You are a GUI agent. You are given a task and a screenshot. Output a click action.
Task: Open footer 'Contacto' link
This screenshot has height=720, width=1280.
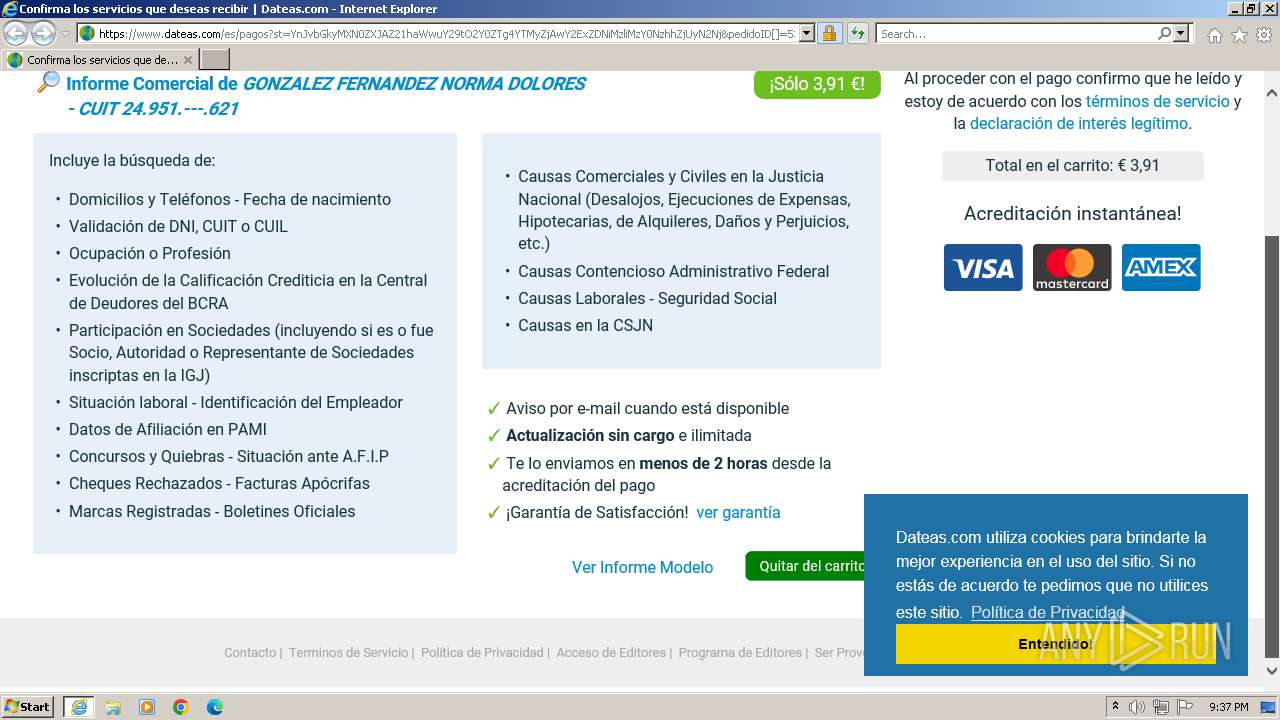250,653
